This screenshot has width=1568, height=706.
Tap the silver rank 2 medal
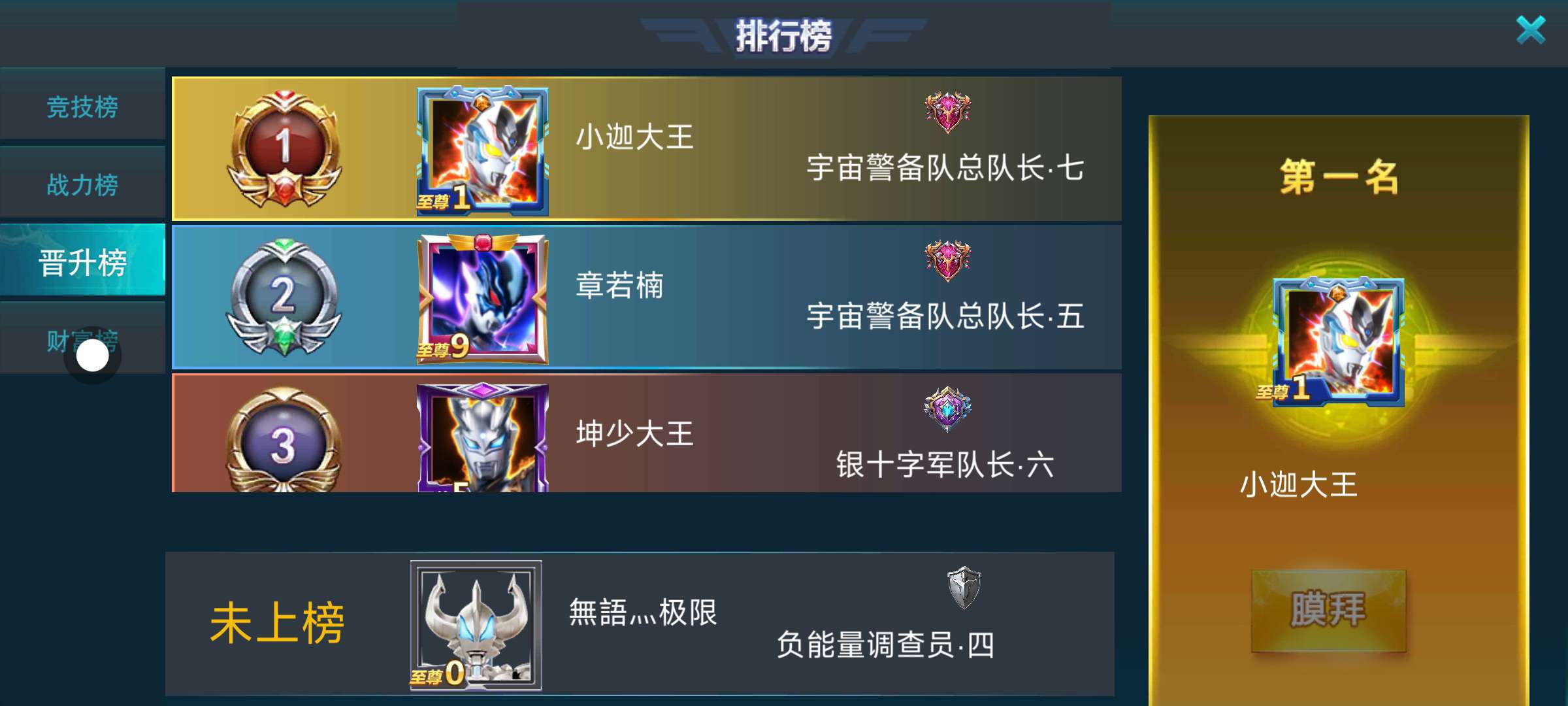click(x=284, y=297)
